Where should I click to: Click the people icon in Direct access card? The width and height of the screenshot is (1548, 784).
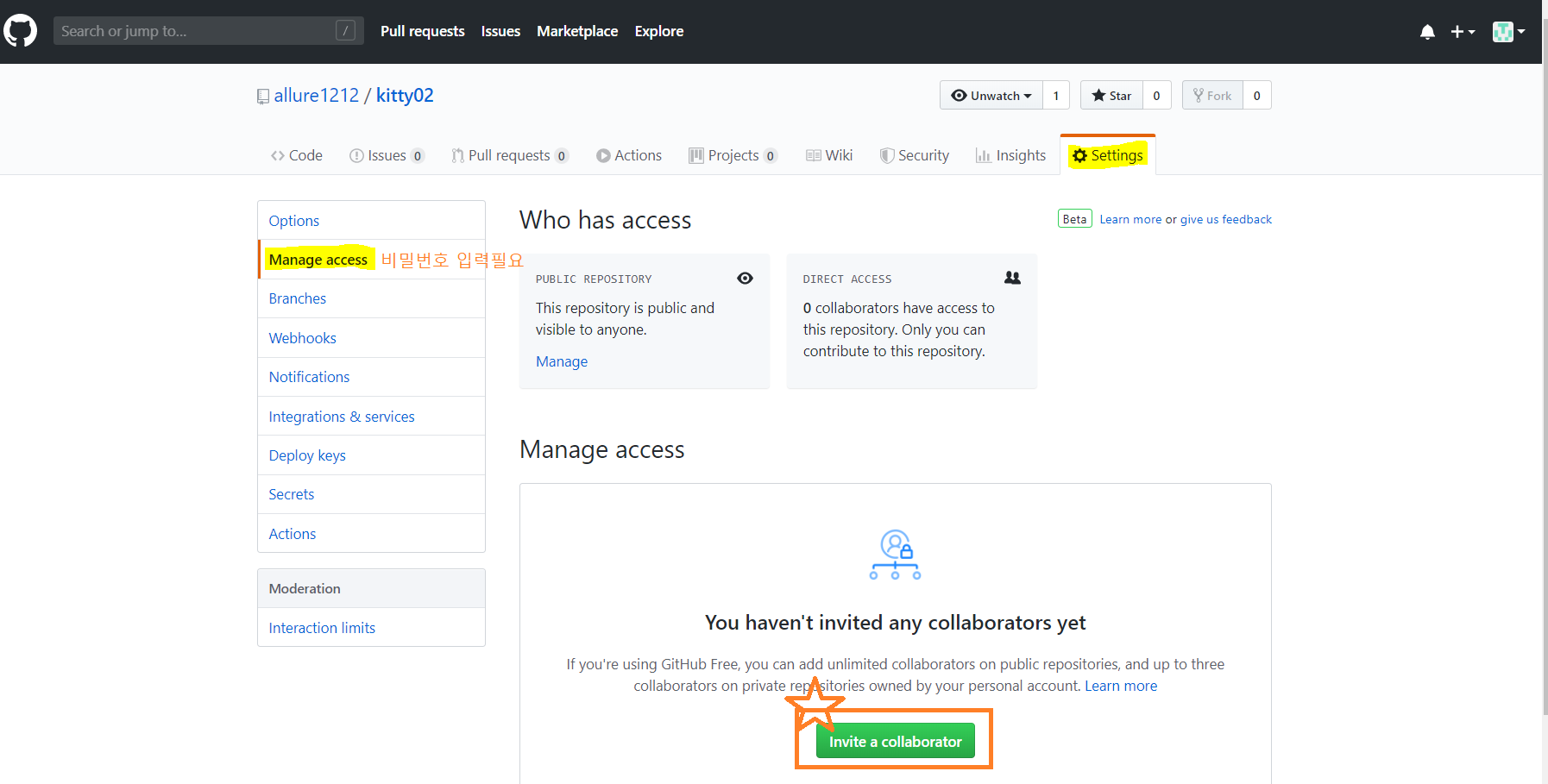tap(1013, 278)
